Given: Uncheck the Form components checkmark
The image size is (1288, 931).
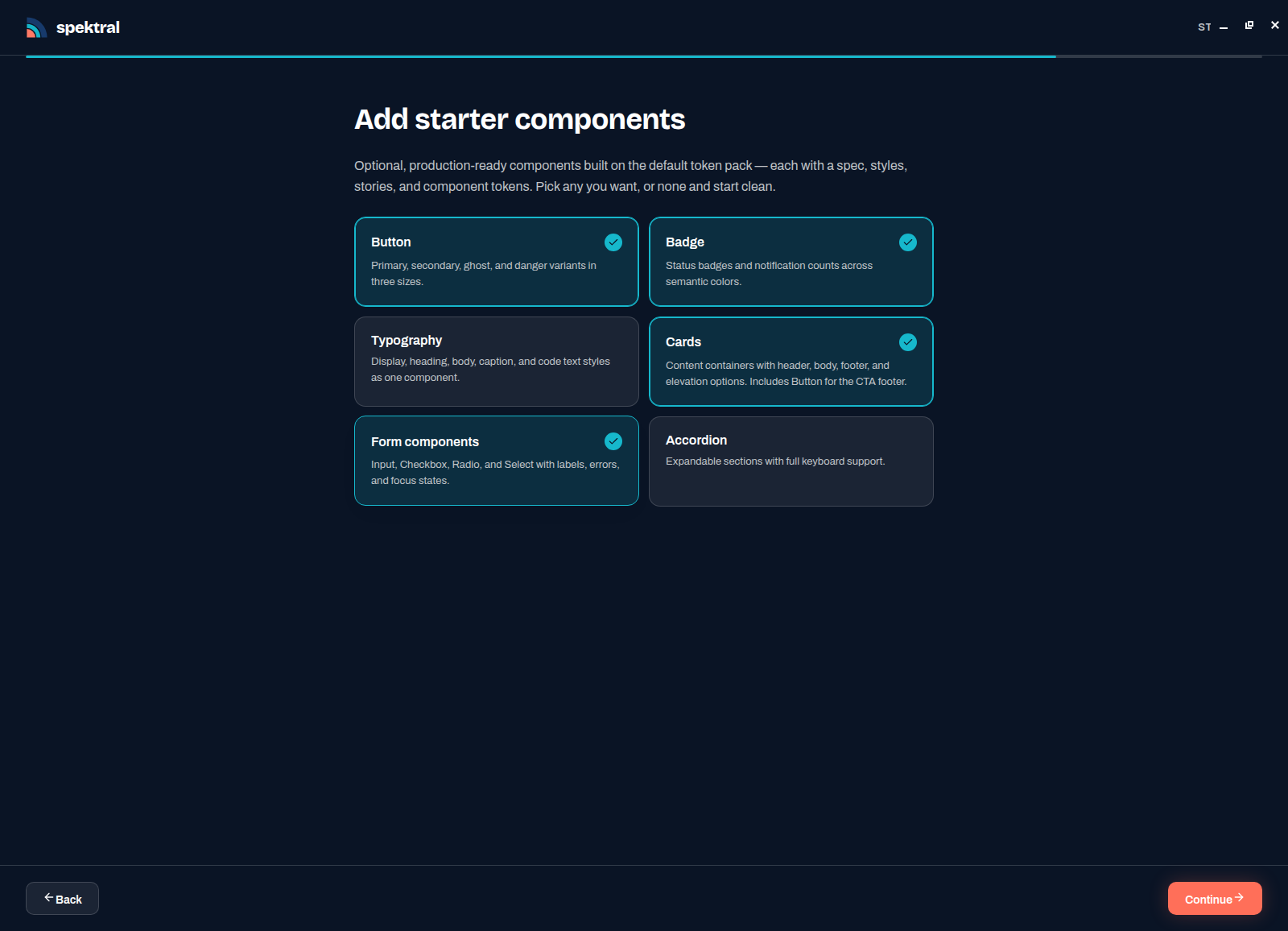Looking at the screenshot, I should coord(613,441).
